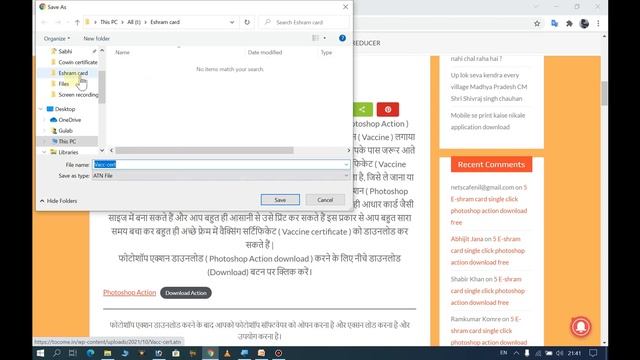
Task: Expand the OneDrive tree node
Action: (44, 120)
